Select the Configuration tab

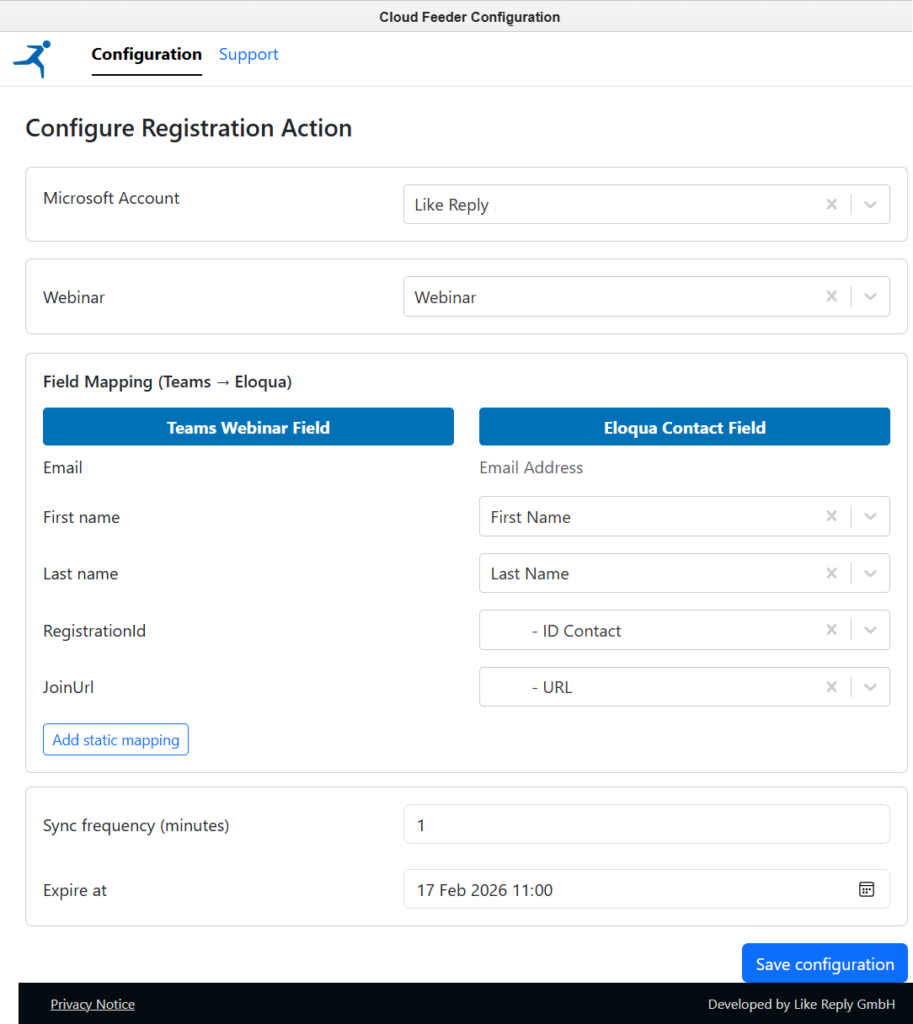pyautogui.click(x=146, y=55)
